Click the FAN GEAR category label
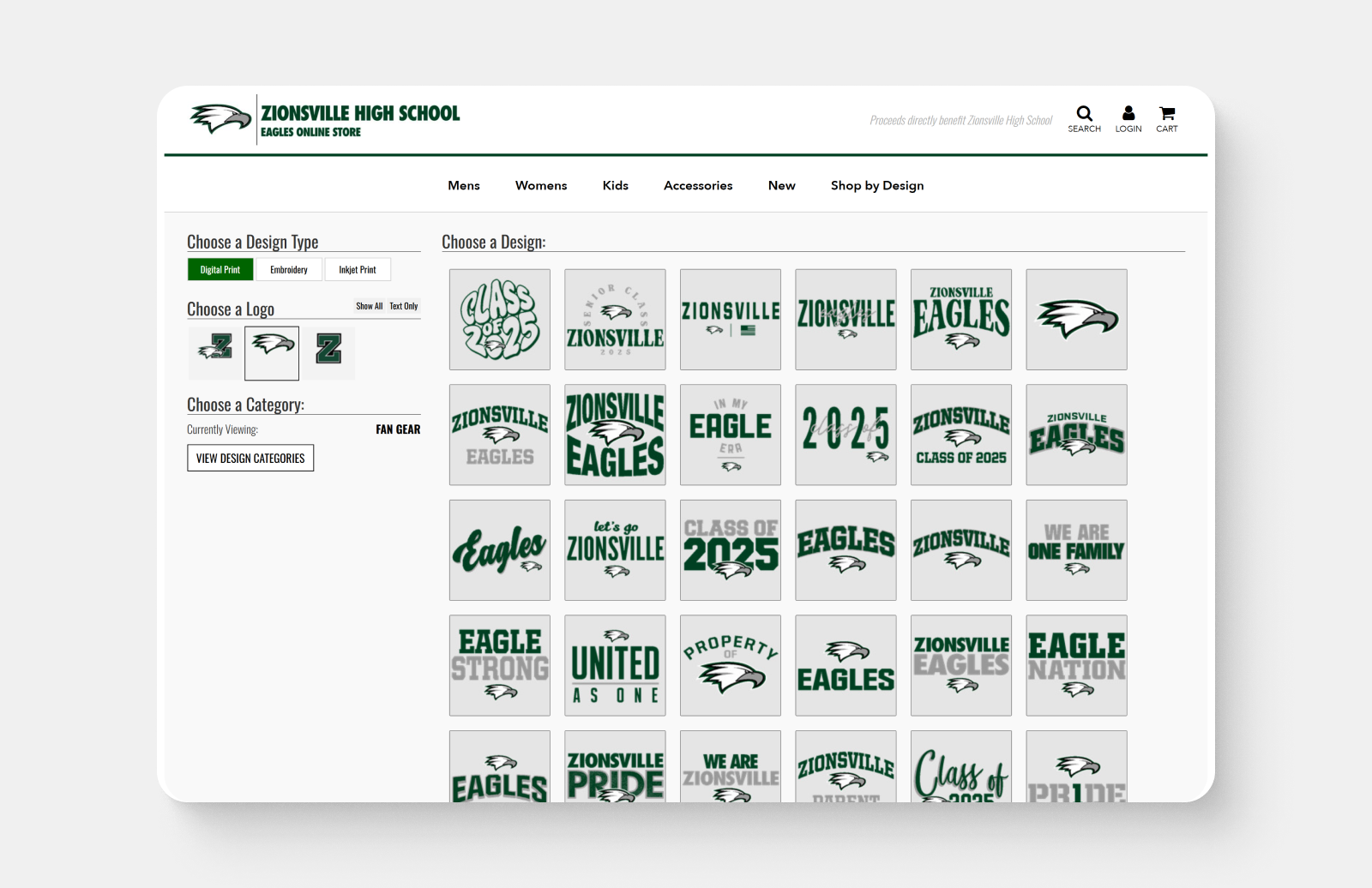The height and width of the screenshot is (888, 1372). (398, 429)
